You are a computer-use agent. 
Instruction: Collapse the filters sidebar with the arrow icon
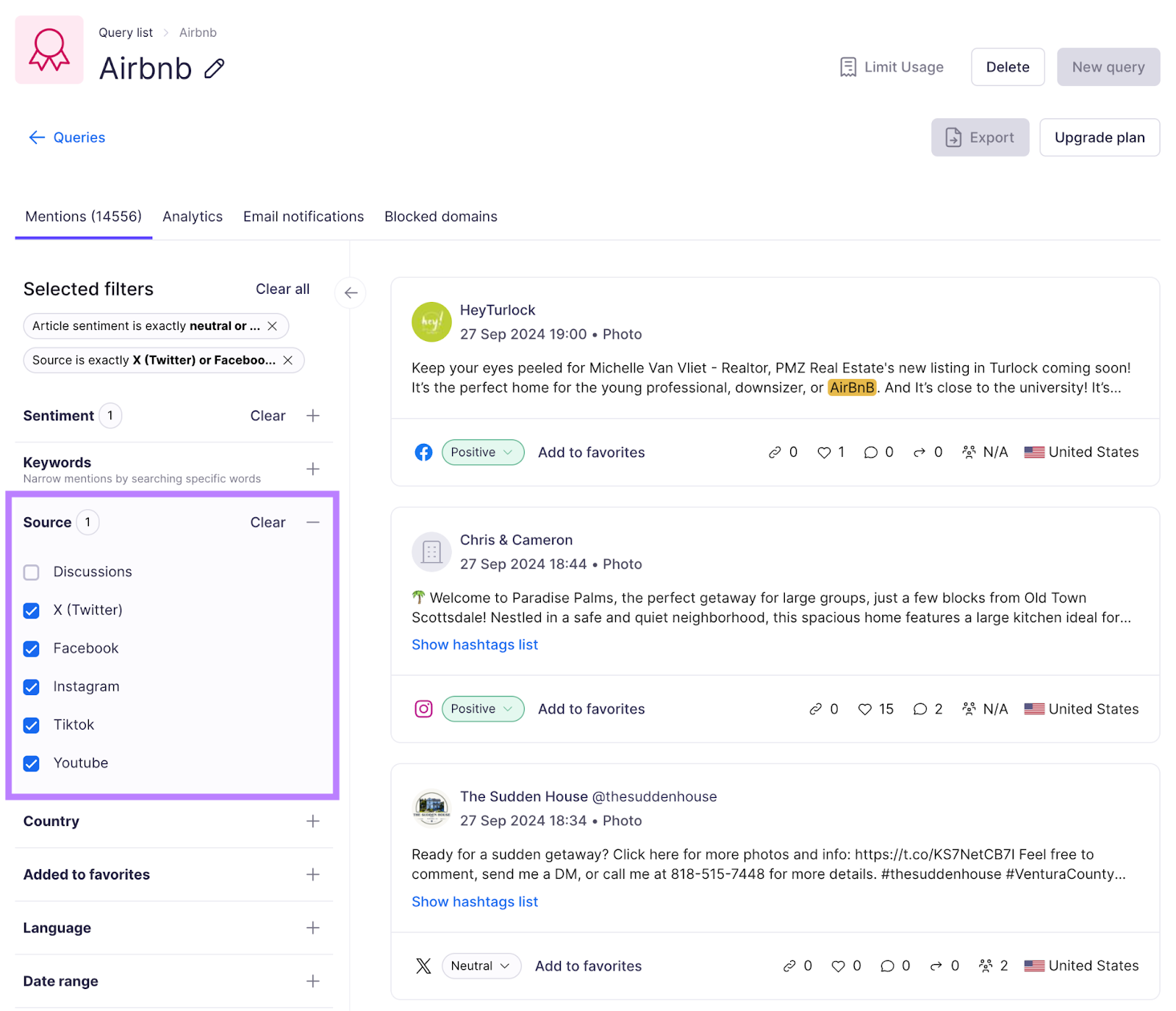[x=350, y=293]
